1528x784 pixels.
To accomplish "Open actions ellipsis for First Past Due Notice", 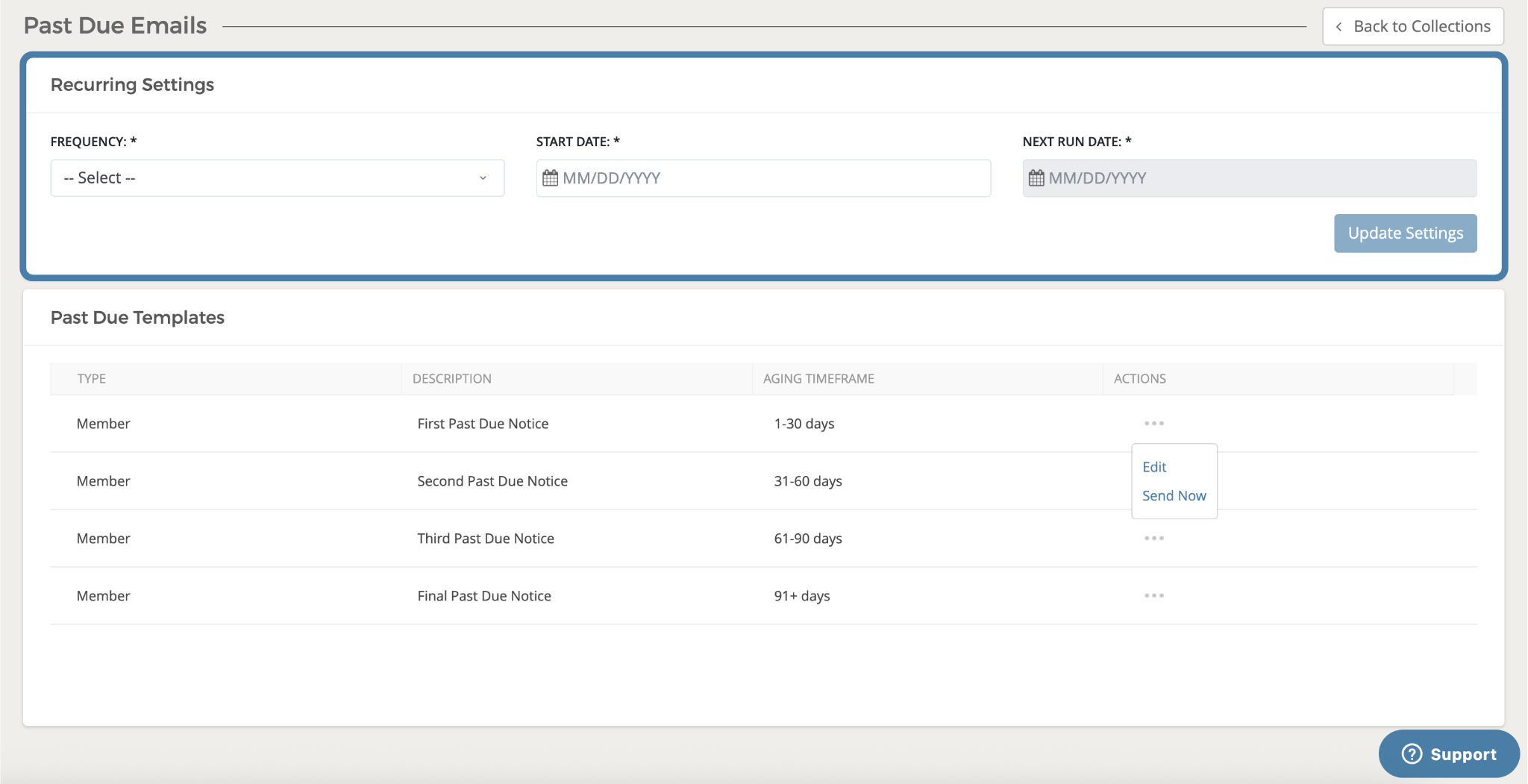I will (x=1153, y=424).
